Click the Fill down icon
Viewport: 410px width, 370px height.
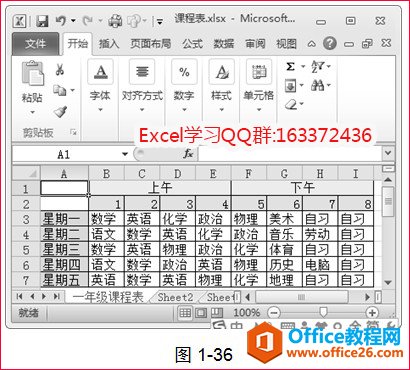coord(290,86)
